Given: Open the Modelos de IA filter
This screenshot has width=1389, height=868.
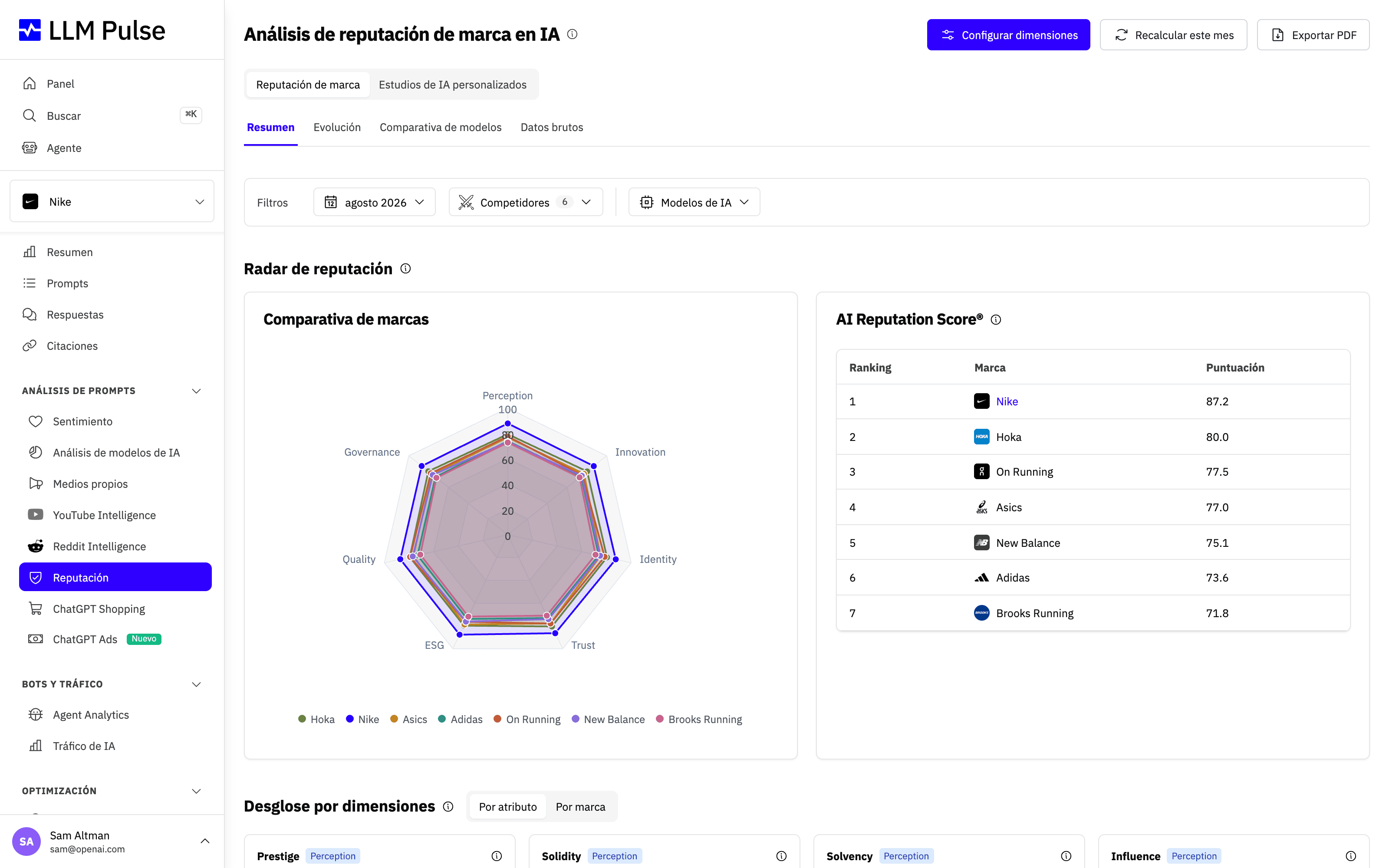Looking at the screenshot, I should click(694, 202).
